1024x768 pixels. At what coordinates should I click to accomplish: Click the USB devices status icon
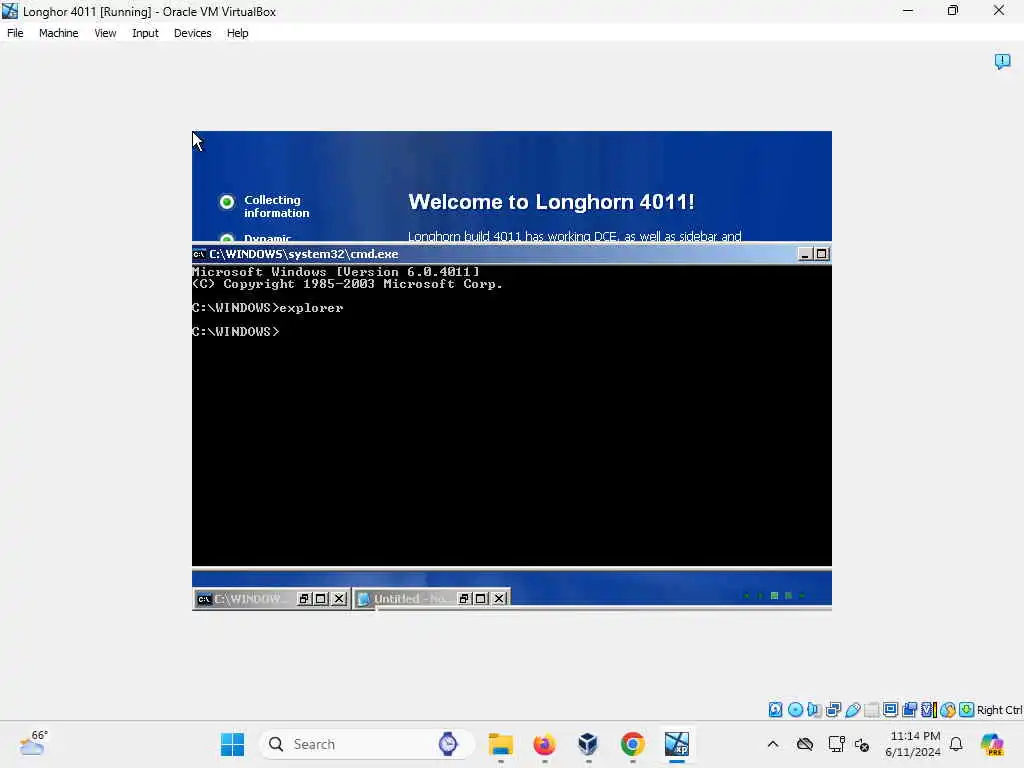852,710
